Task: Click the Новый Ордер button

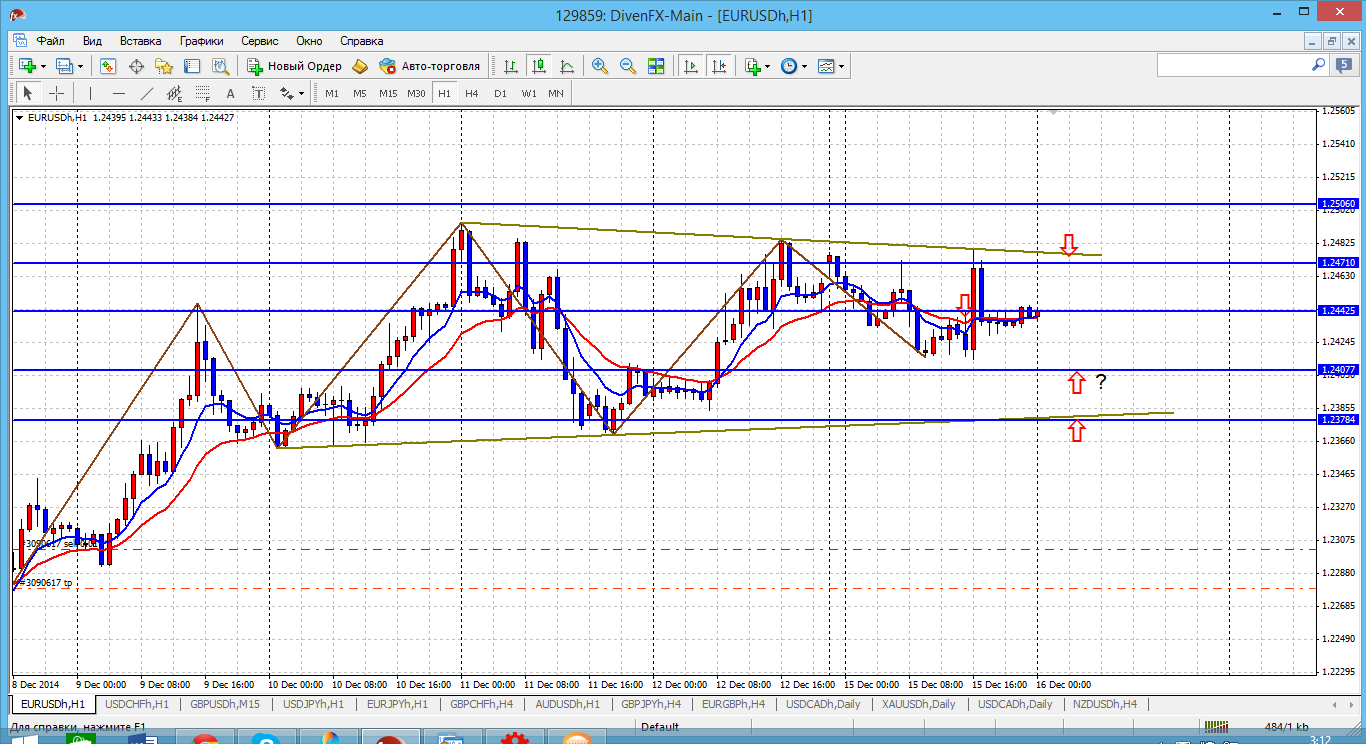Action: pyautogui.click(x=294, y=66)
